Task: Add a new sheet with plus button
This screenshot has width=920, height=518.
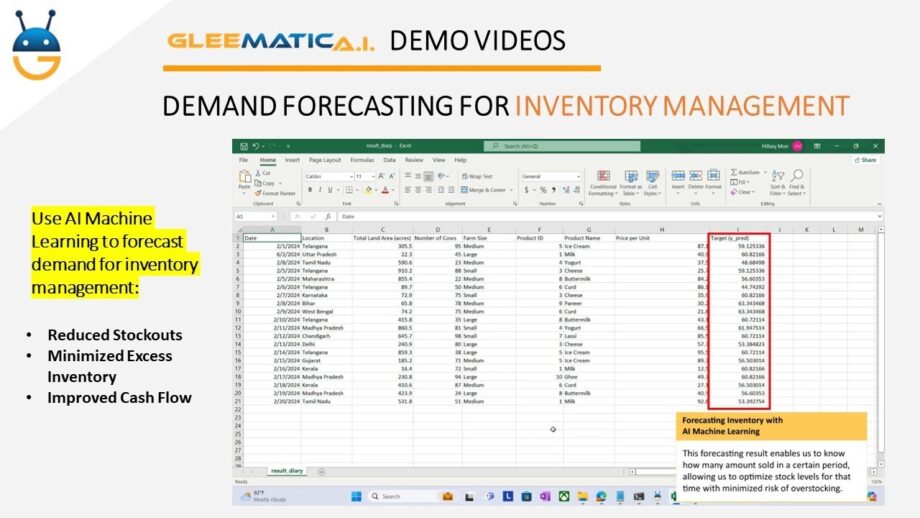Action: coord(322,472)
